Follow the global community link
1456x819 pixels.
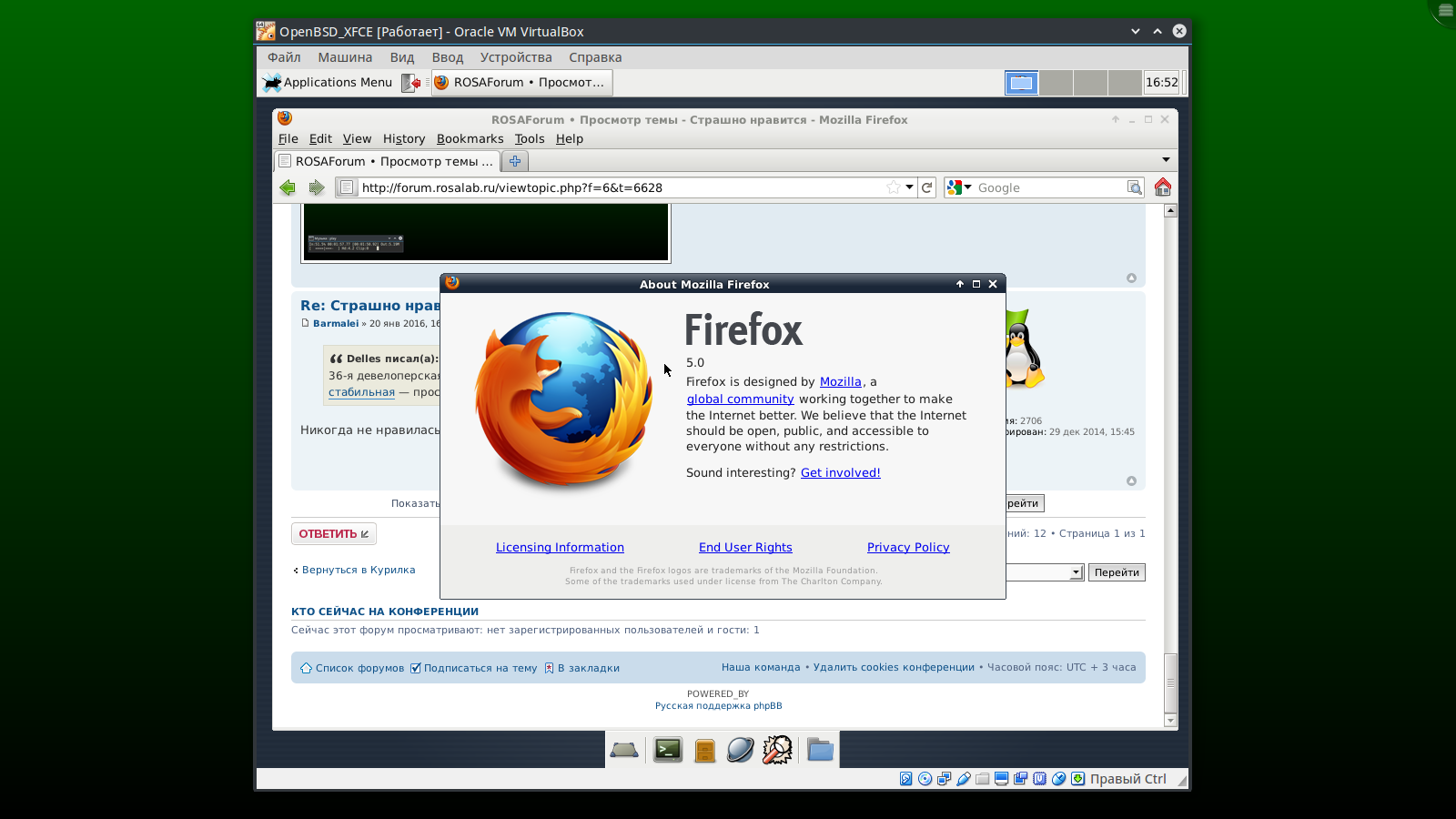coord(741,399)
